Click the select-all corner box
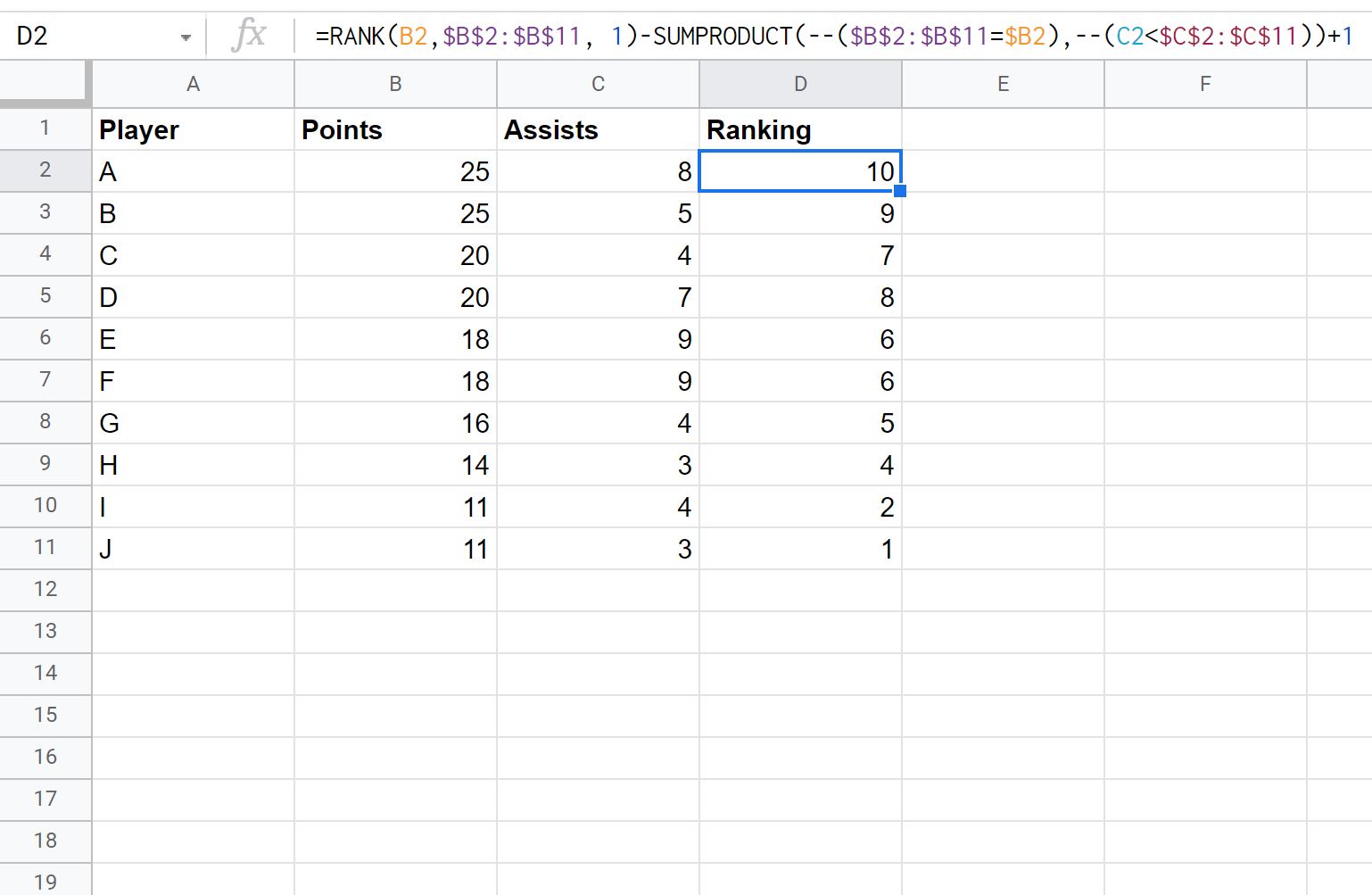This screenshot has width=1372, height=895. pos(45,84)
